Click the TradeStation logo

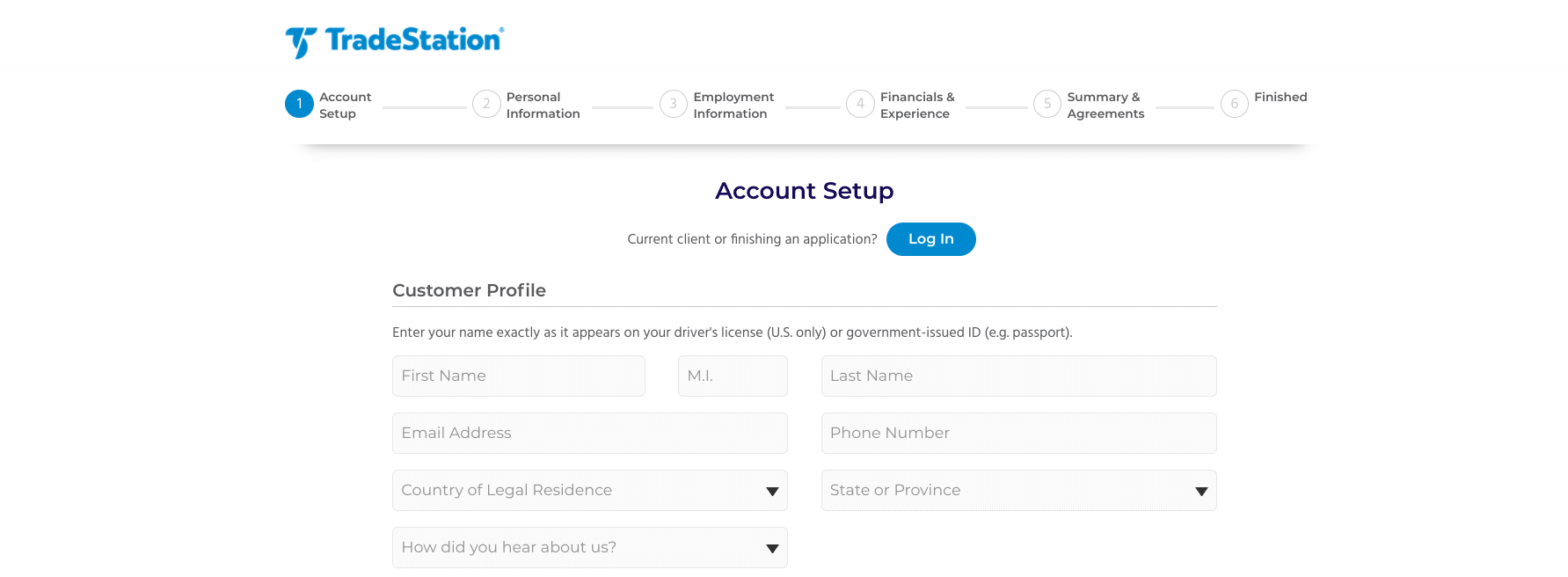pos(392,40)
